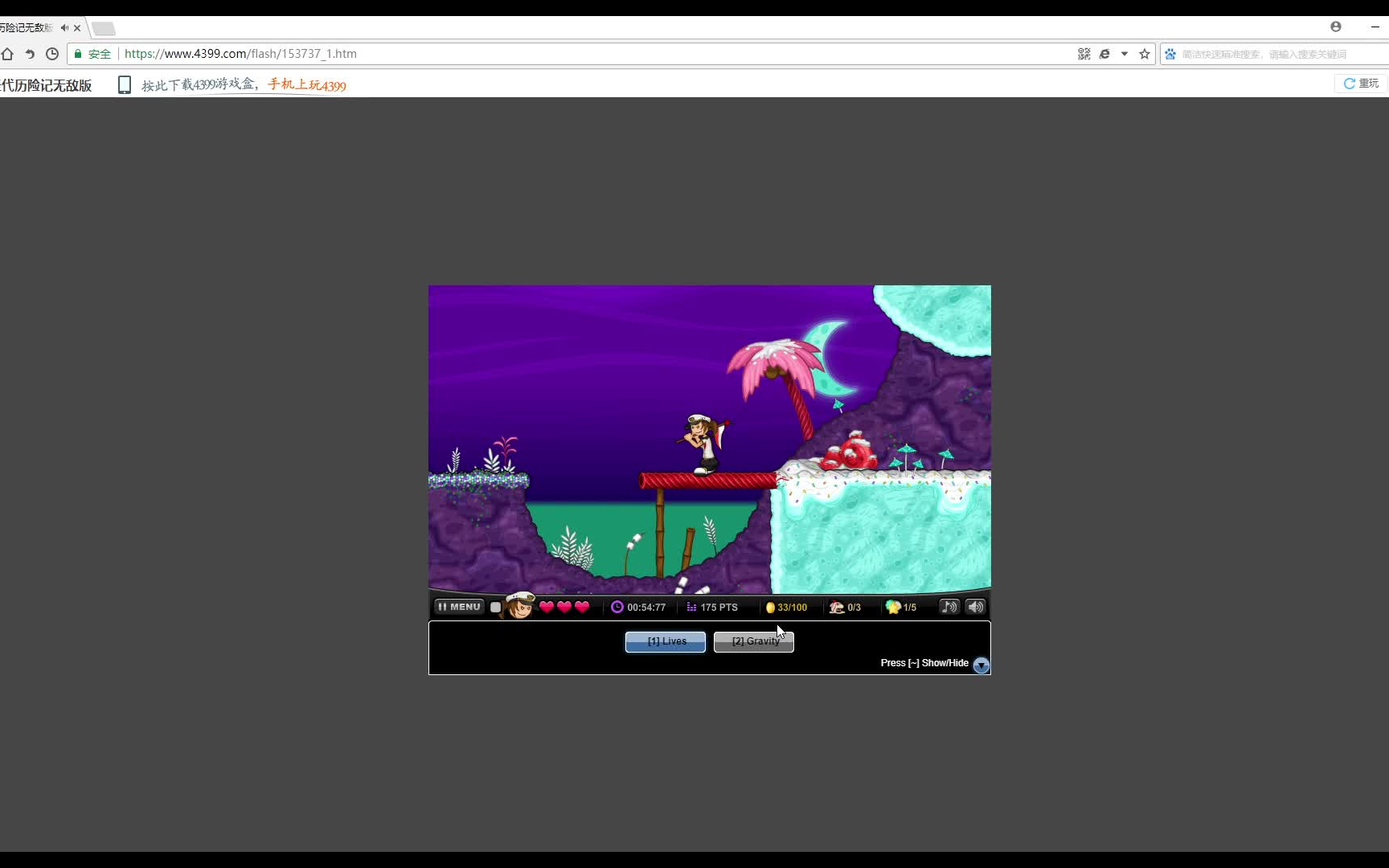Mute the tab via speaker icon
1389x868 pixels.
(64, 27)
